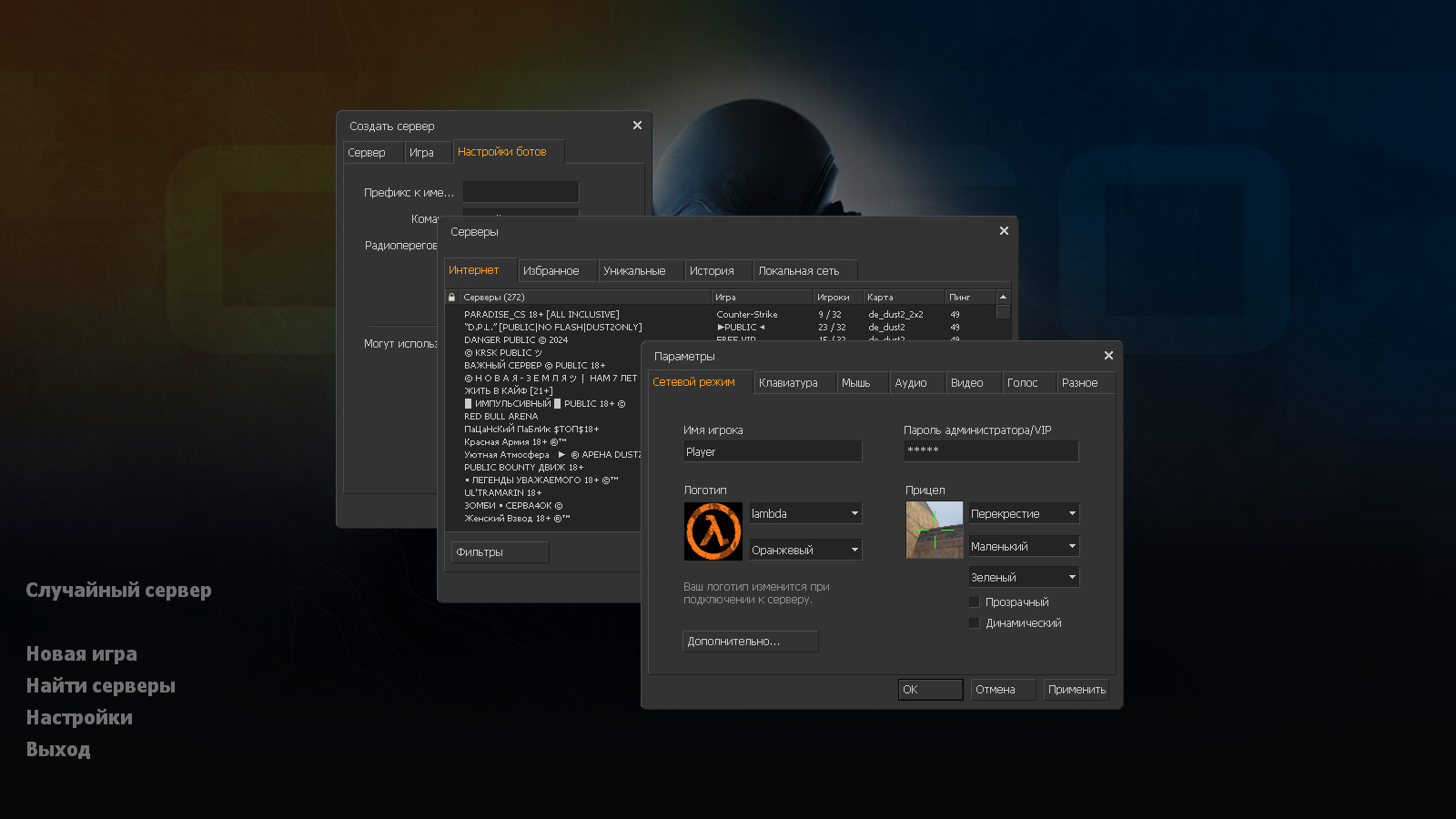Switch to the Клавиатура tab
1456x819 pixels.
click(788, 383)
